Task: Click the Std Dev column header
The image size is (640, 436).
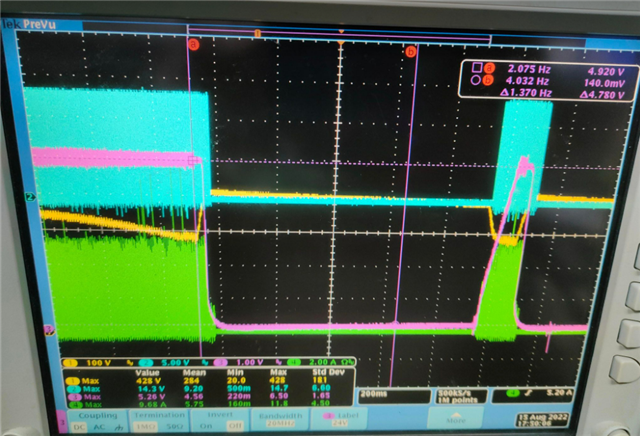Action: pos(328,372)
